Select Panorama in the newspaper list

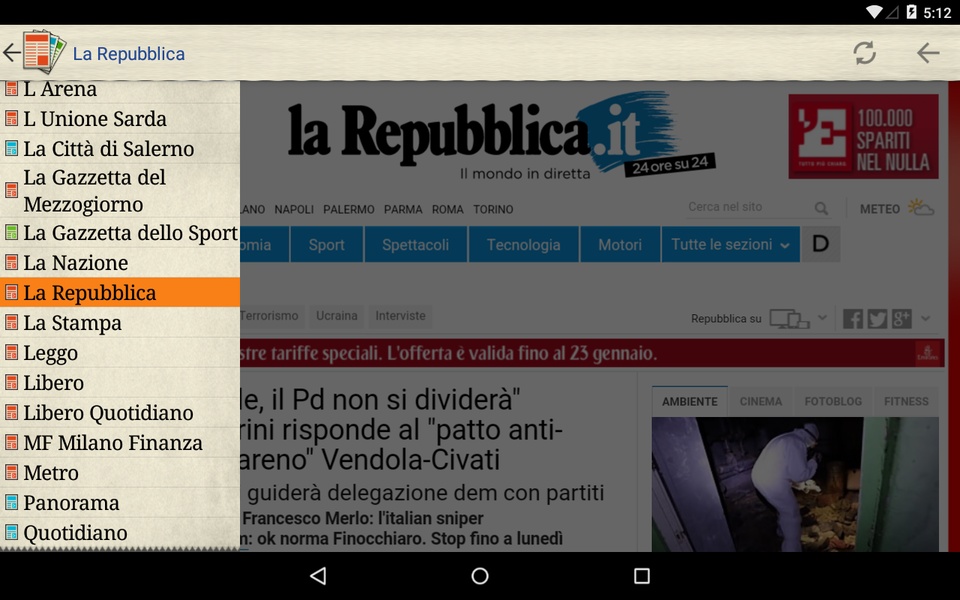[x=120, y=503]
